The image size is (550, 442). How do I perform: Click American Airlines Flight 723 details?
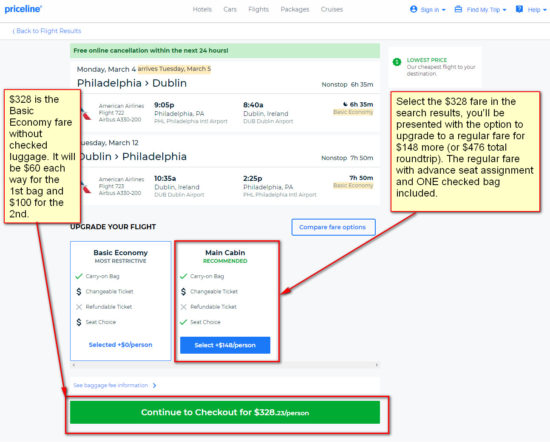(121, 186)
